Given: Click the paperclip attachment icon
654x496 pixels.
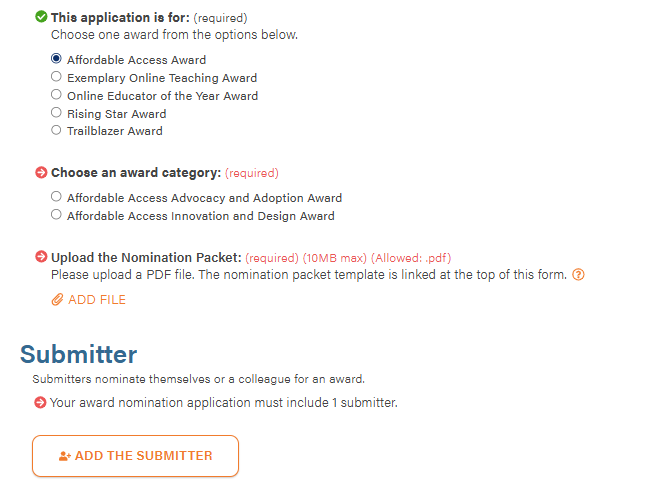Looking at the screenshot, I should pos(57,300).
